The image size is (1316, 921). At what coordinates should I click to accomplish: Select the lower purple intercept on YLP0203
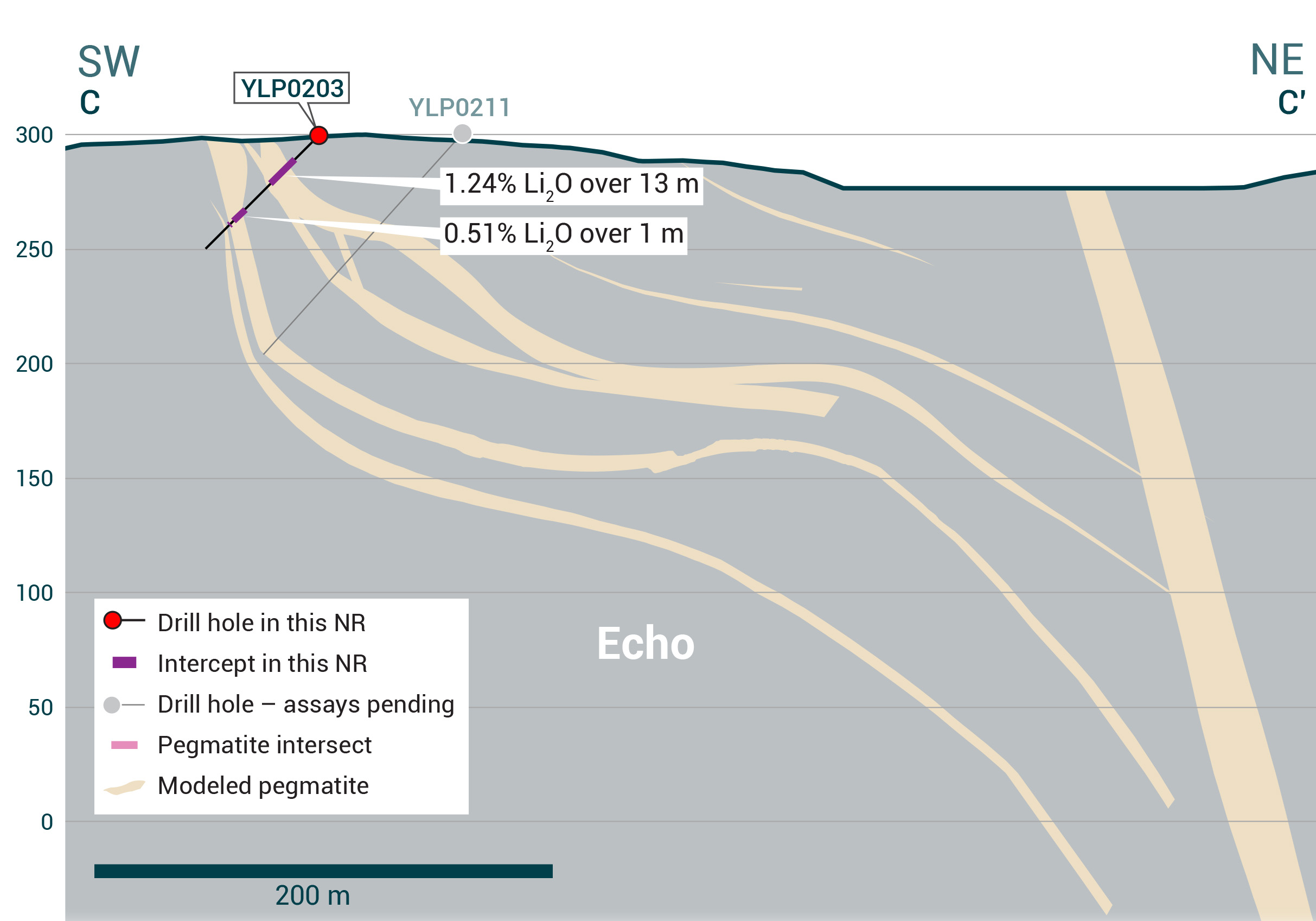point(240,215)
